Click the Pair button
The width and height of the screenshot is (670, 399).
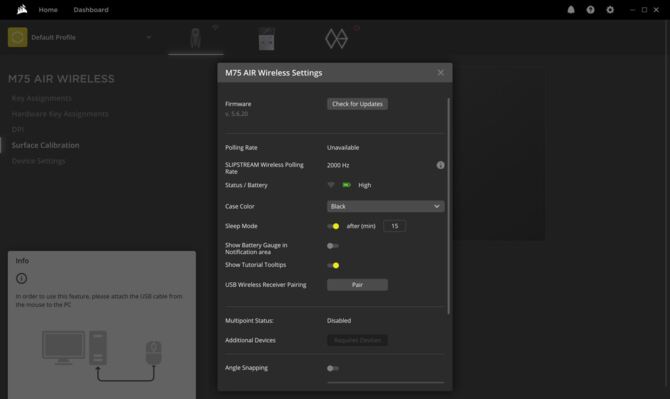tap(357, 285)
